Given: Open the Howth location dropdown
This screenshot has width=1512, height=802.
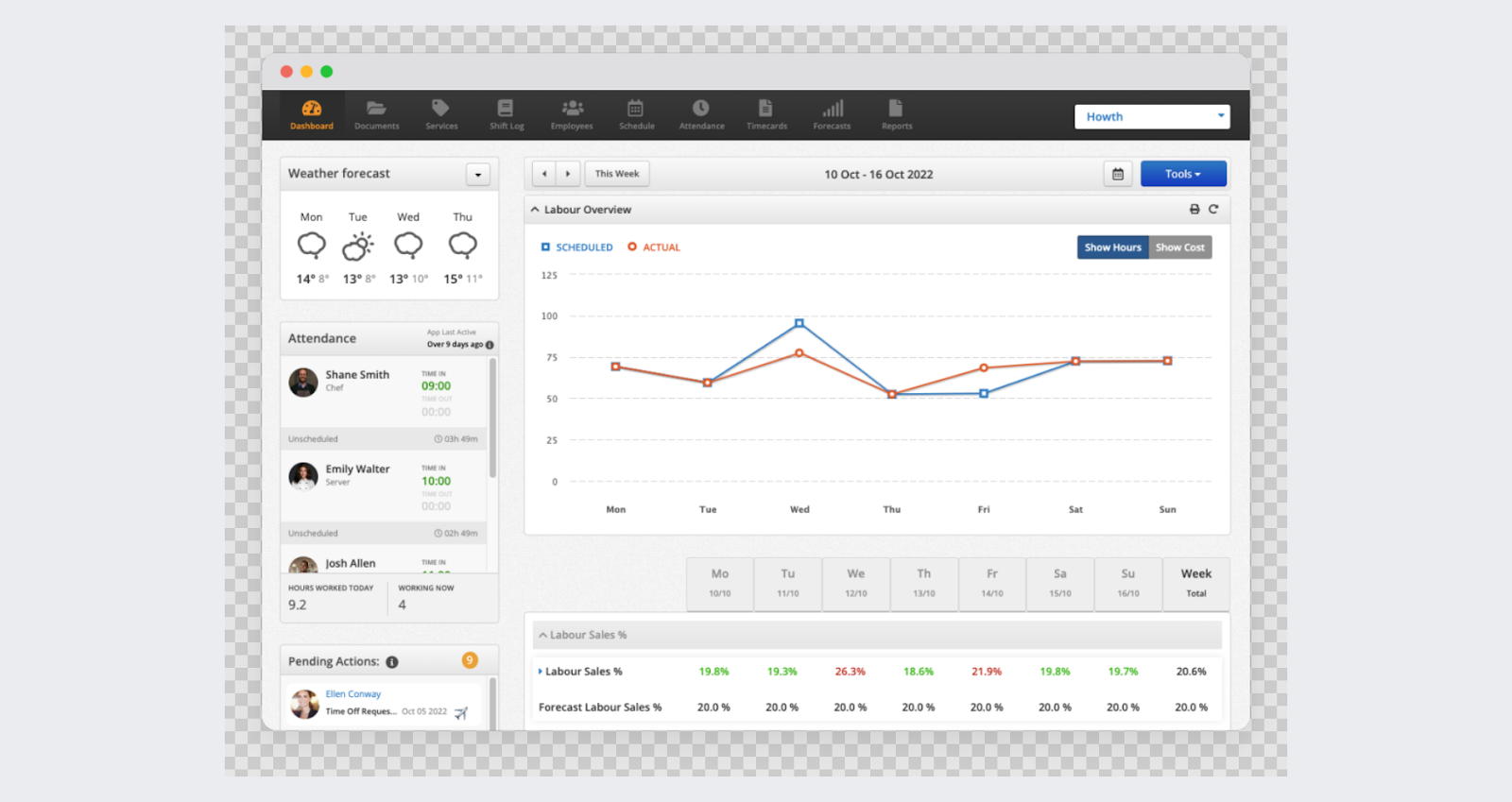Looking at the screenshot, I should 1152,116.
